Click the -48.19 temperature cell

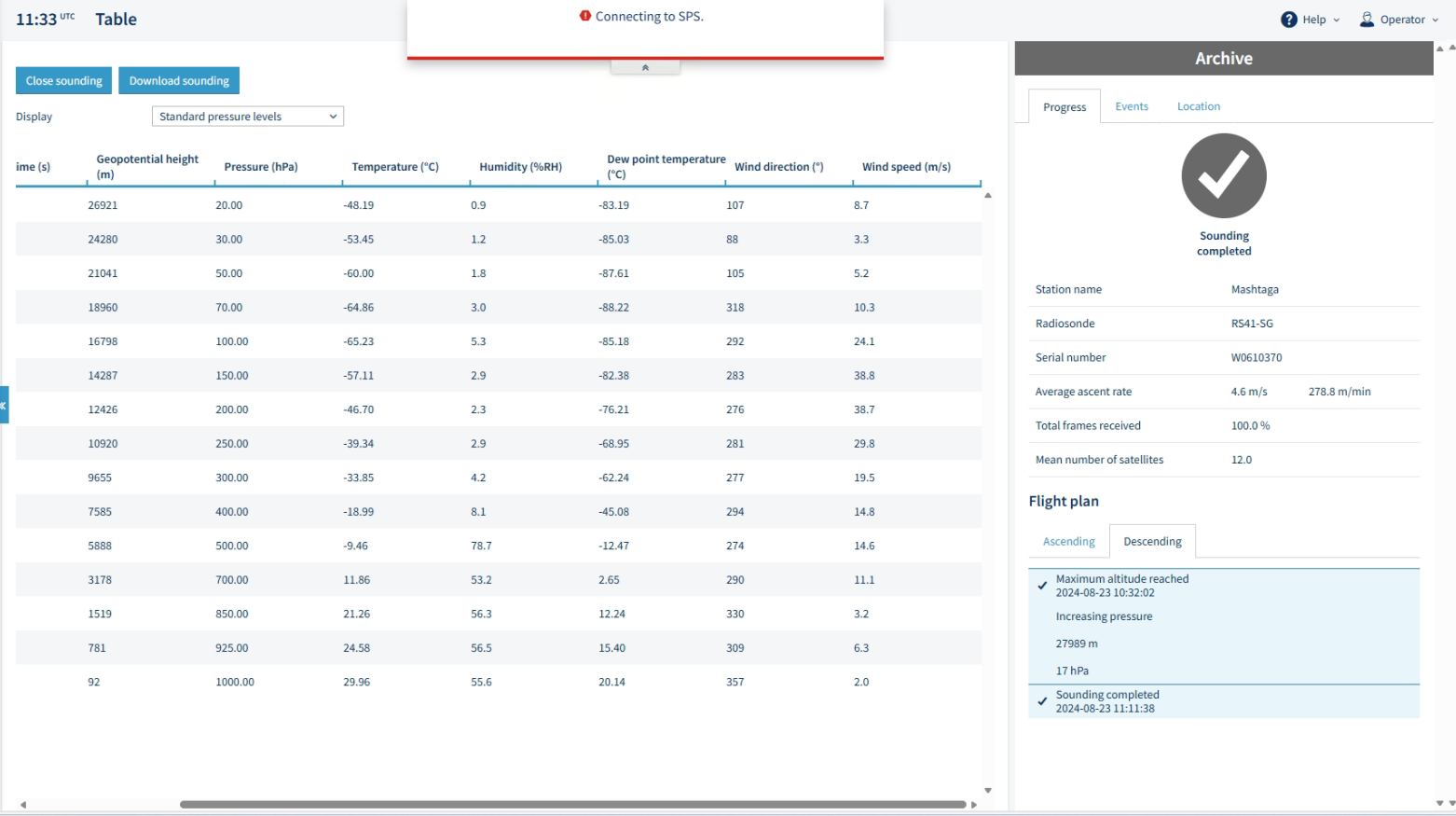(x=358, y=205)
